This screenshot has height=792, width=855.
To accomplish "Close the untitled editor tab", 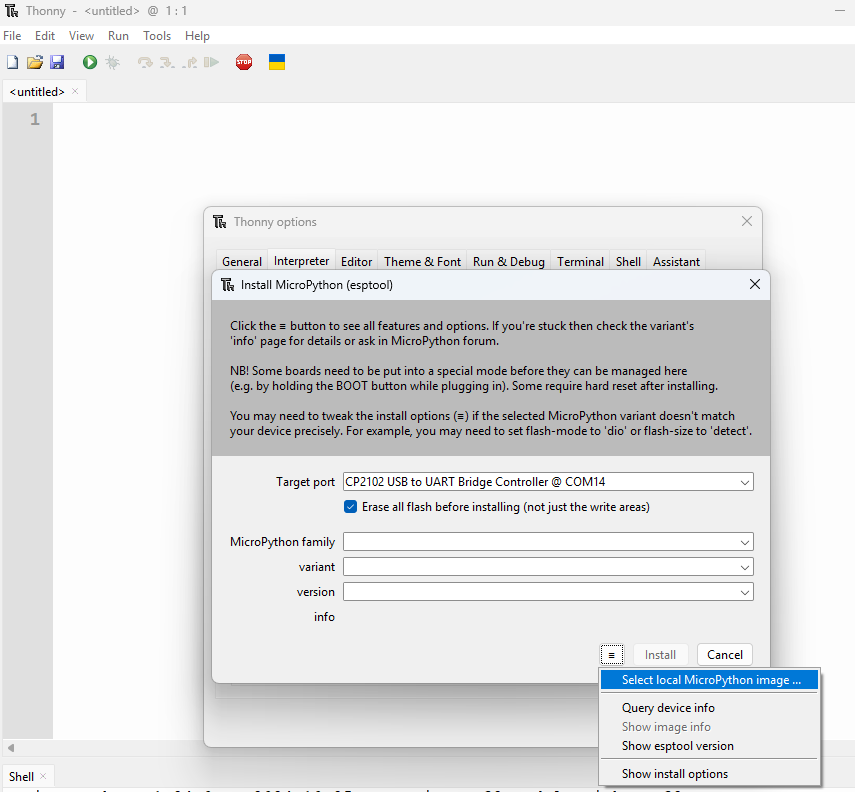I will coord(75,91).
